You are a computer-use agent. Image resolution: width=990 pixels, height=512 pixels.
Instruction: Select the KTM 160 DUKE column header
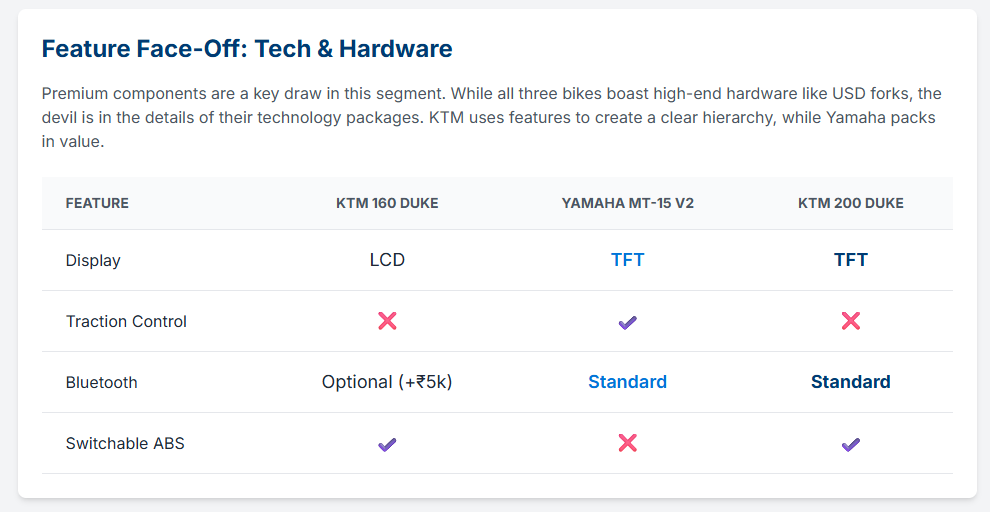point(387,203)
